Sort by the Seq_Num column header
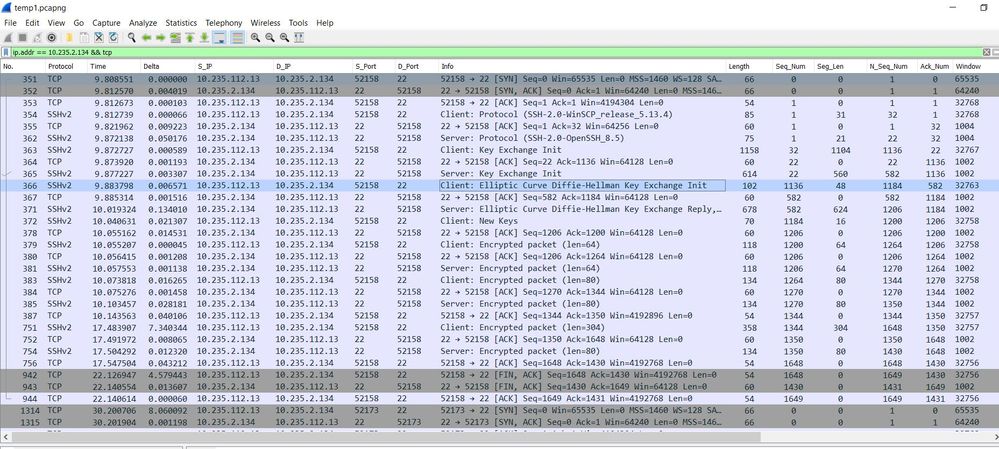 (x=793, y=66)
